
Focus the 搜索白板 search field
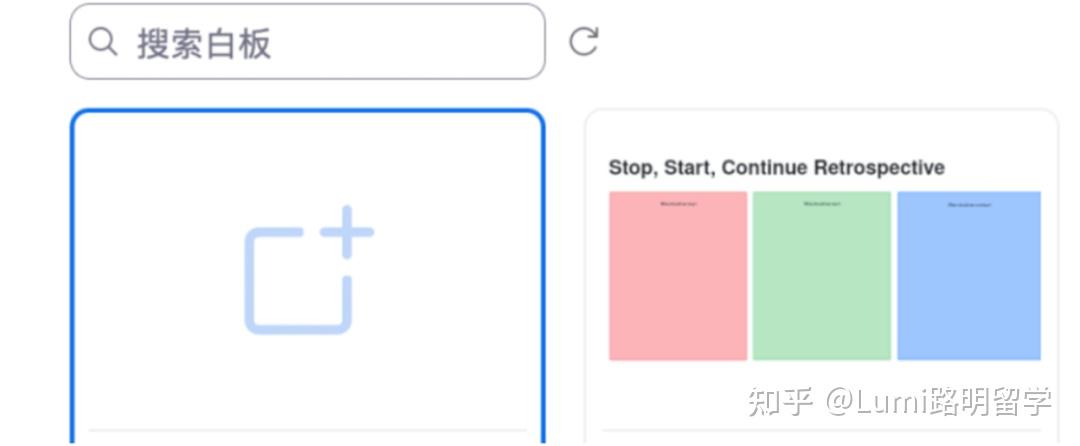307,41
